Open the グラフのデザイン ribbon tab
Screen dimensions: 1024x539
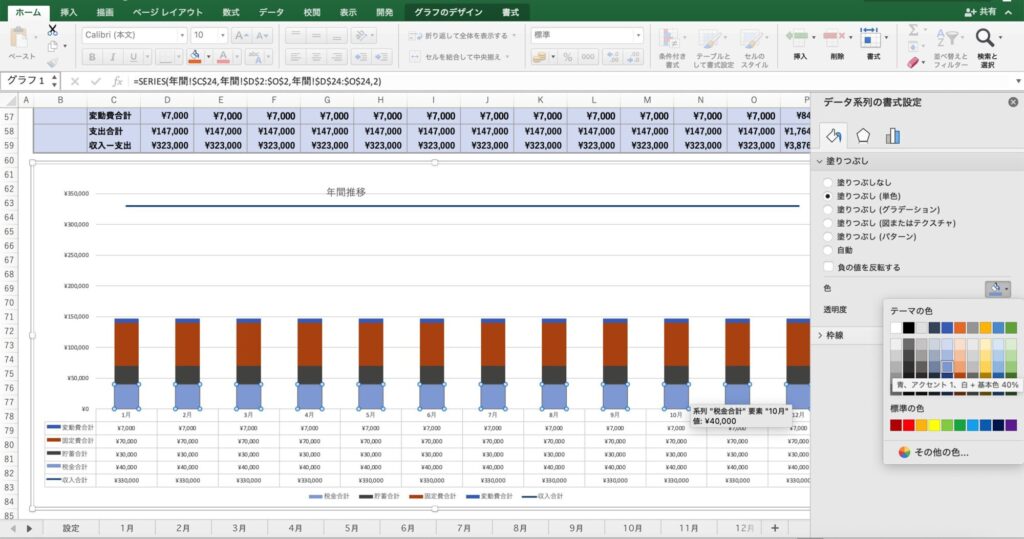(x=446, y=12)
